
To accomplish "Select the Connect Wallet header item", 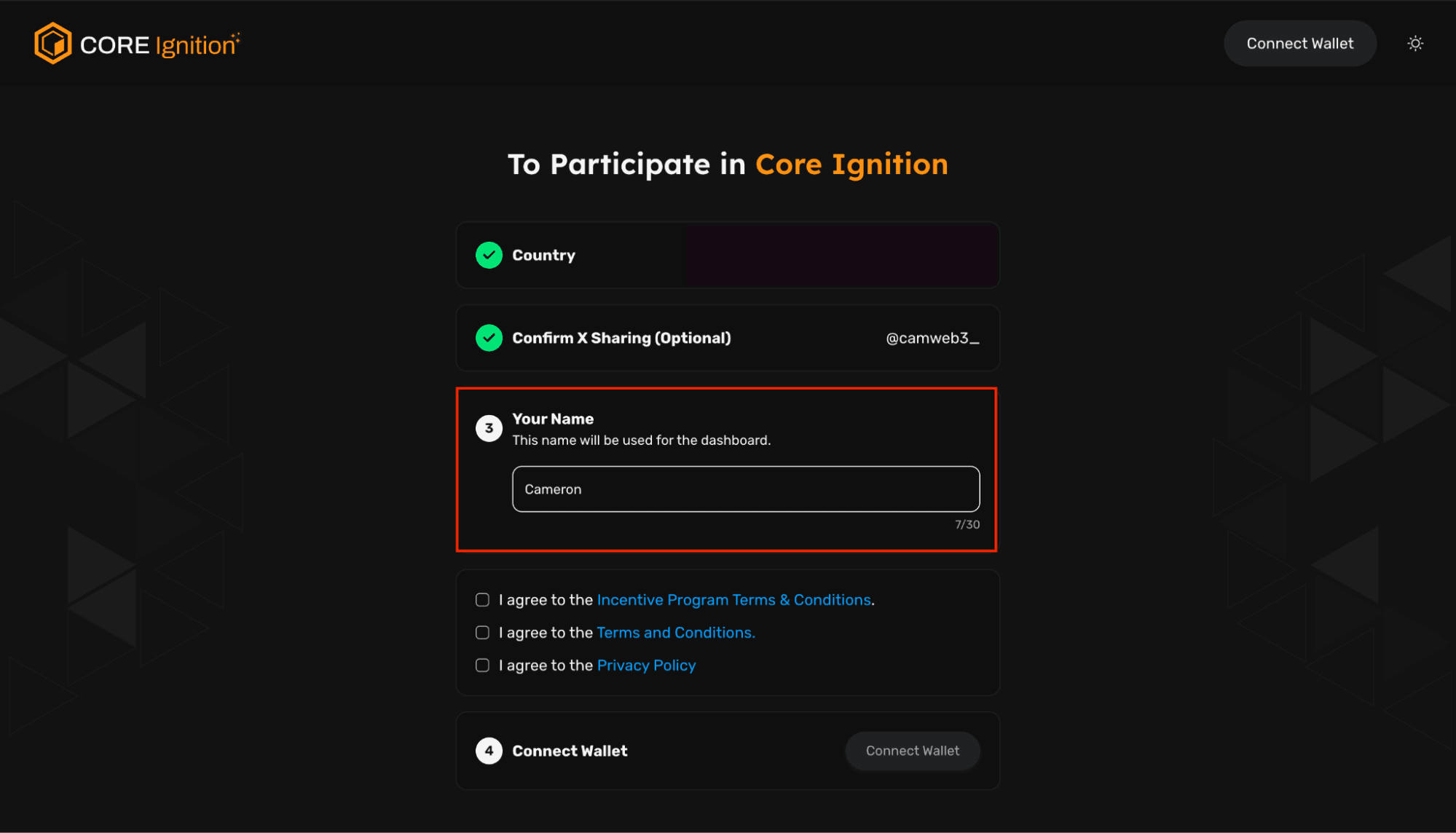I will click(1299, 43).
